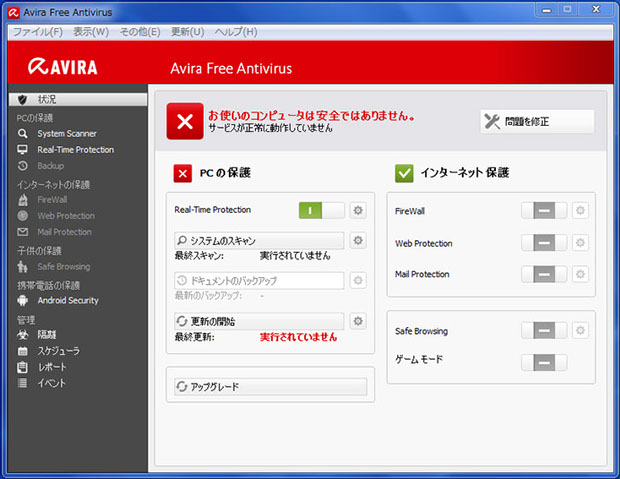
Task: Click the Avira logo in the banner
Action: [62, 67]
